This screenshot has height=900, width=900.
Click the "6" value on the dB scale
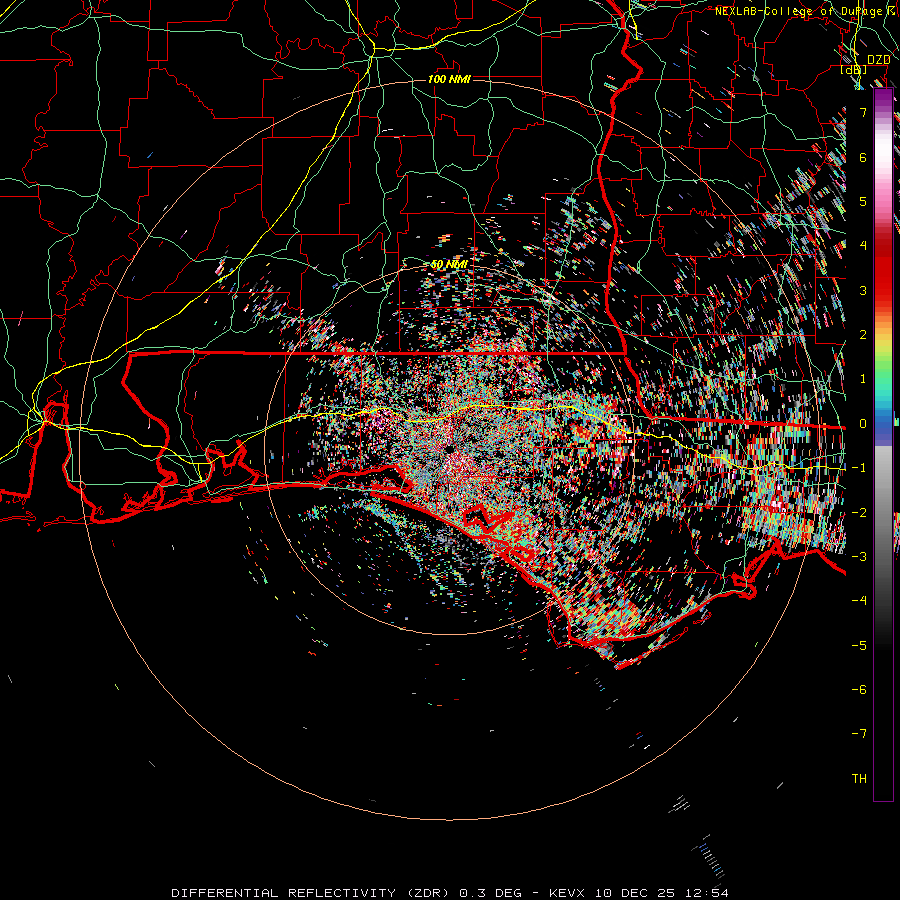tap(863, 157)
